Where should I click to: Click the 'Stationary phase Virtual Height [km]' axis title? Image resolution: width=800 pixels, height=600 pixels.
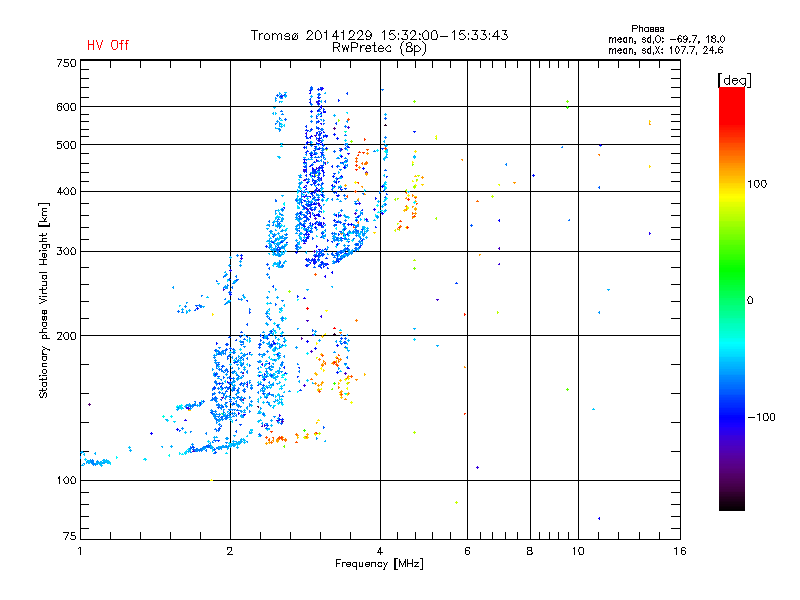point(44,301)
